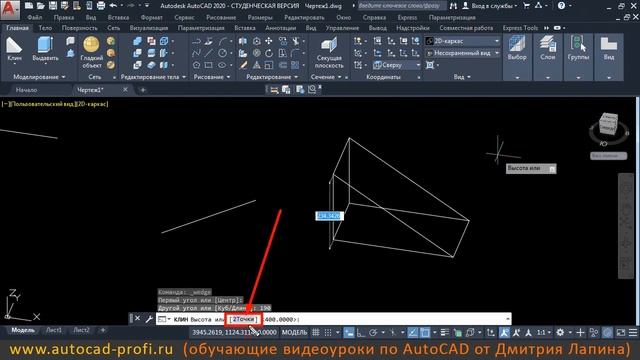This screenshot has height=360, width=640.
Task: Click the dynamic height input value box
Action: click(329, 216)
